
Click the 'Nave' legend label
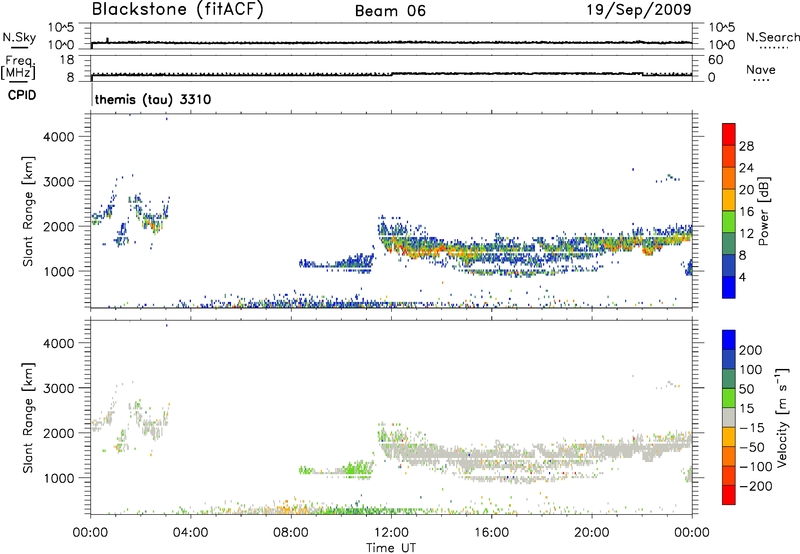tap(761, 69)
